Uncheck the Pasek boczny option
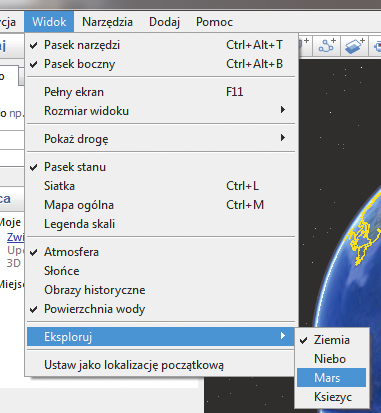The height and width of the screenshot is (413, 381). click(161, 64)
